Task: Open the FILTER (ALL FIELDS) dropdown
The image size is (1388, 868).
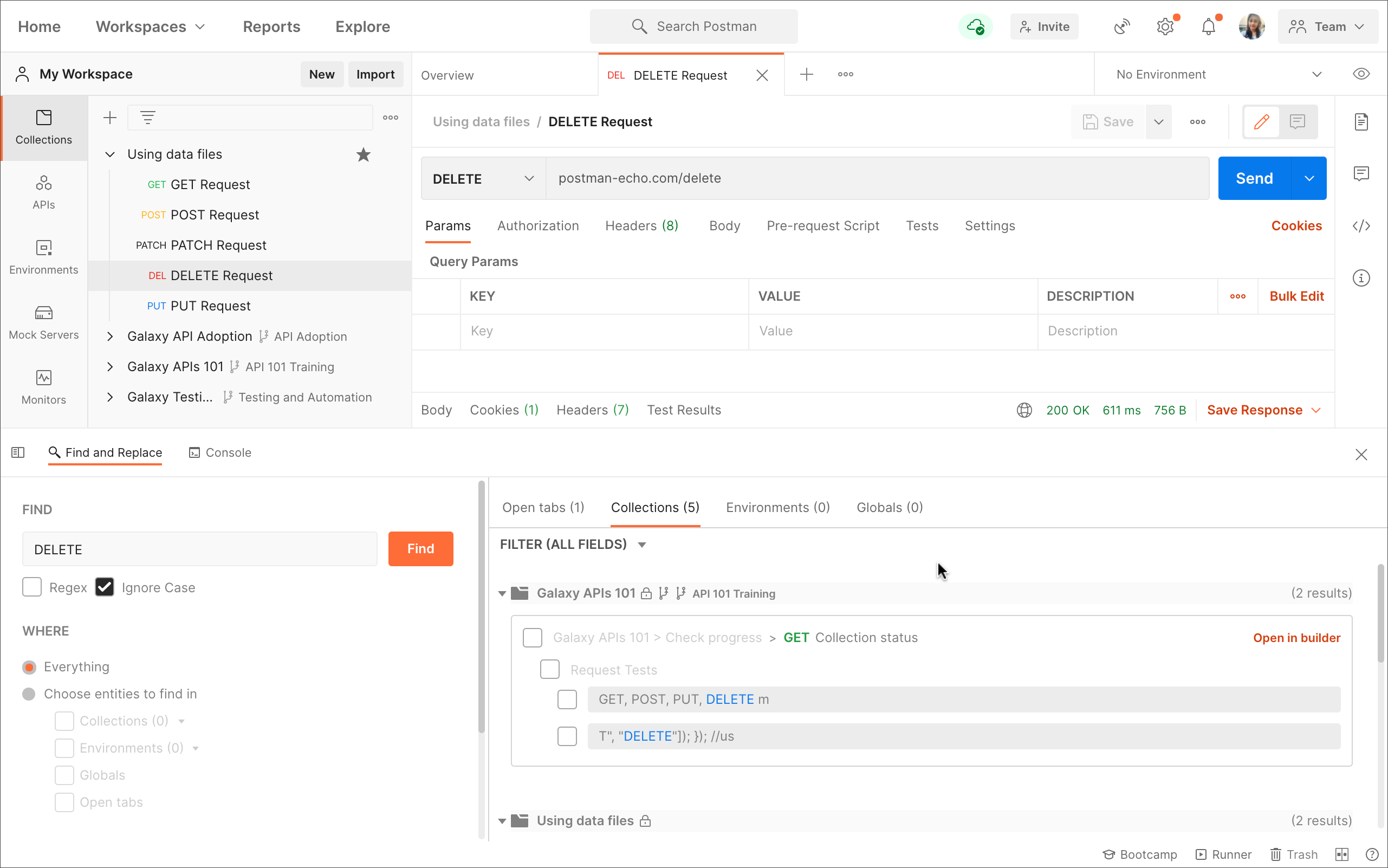Action: 573,544
